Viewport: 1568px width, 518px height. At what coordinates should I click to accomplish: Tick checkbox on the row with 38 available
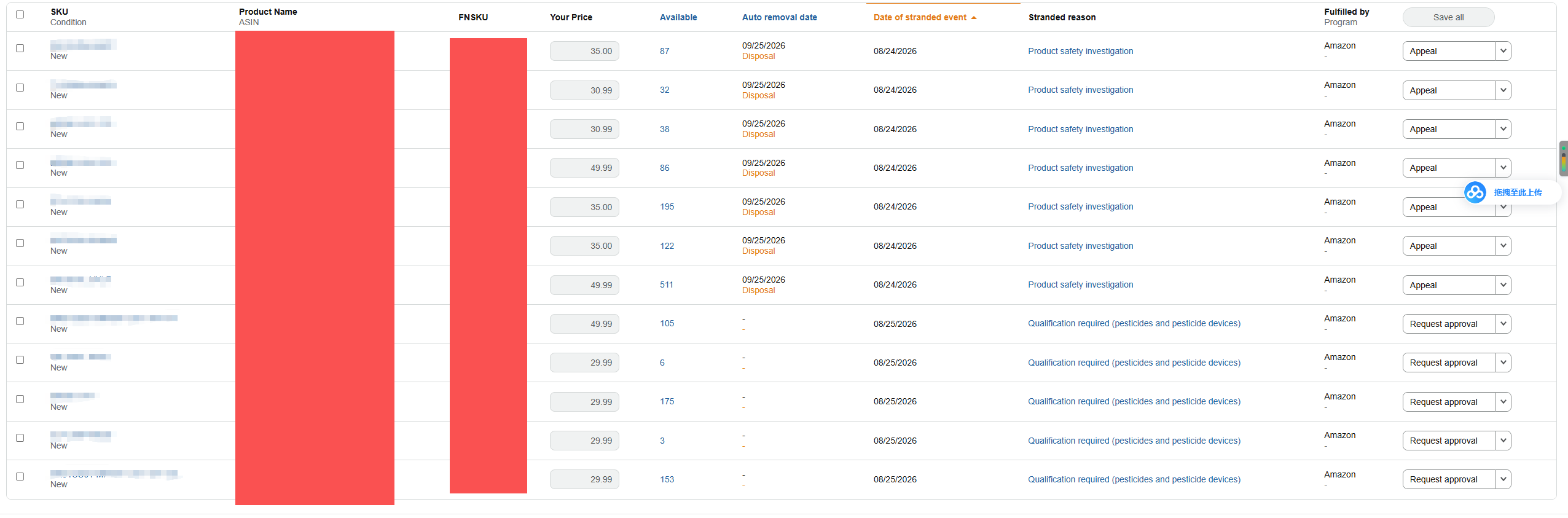[20, 126]
